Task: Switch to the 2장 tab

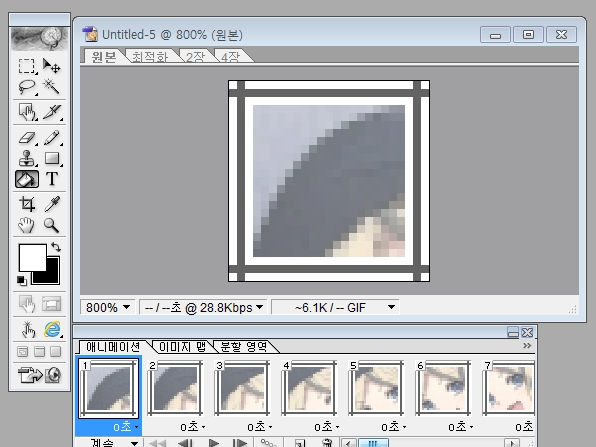Action: point(195,57)
